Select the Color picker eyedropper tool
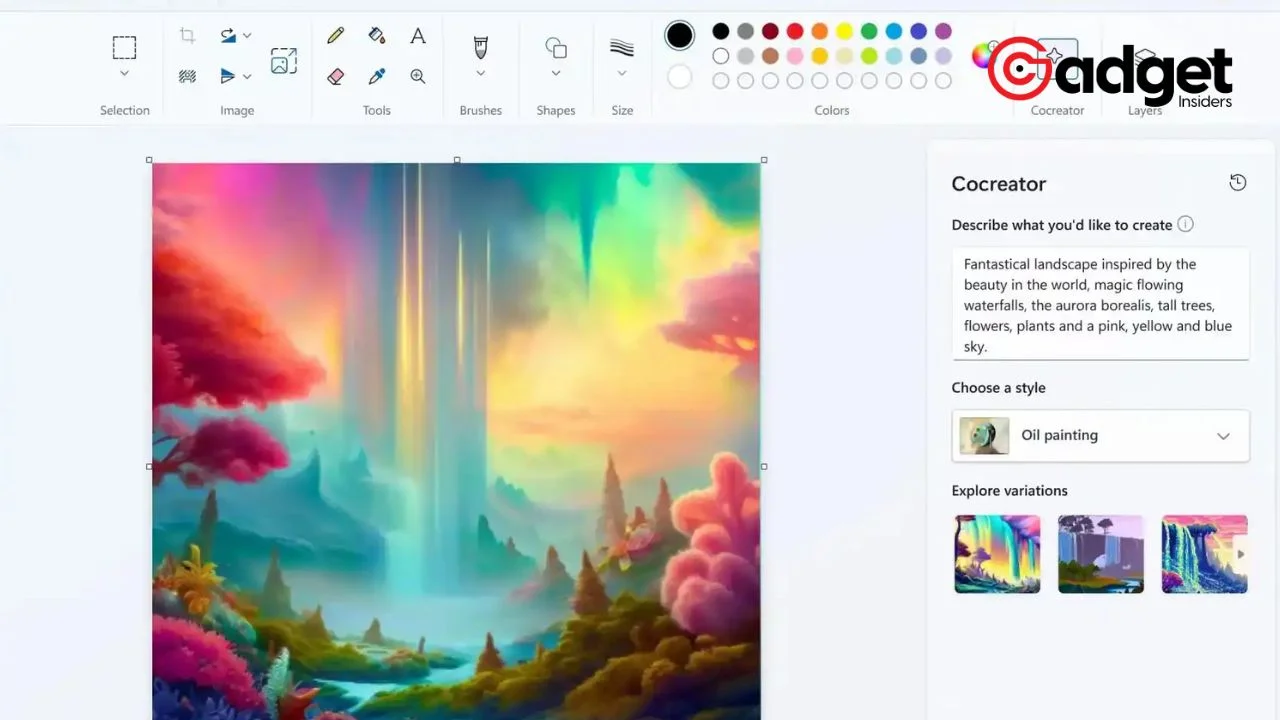The width and height of the screenshot is (1280, 720). 377,76
